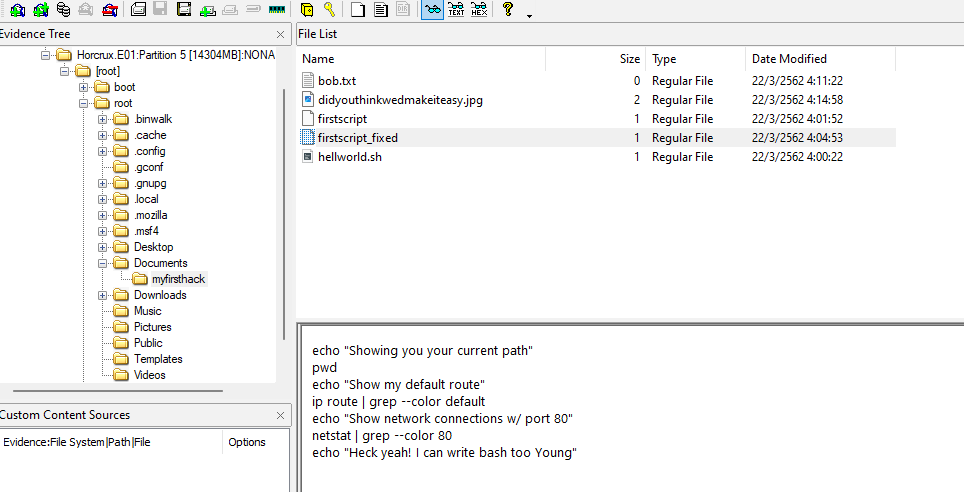Close the Evidence Tree panel
964x492 pixels.
point(280,34)
